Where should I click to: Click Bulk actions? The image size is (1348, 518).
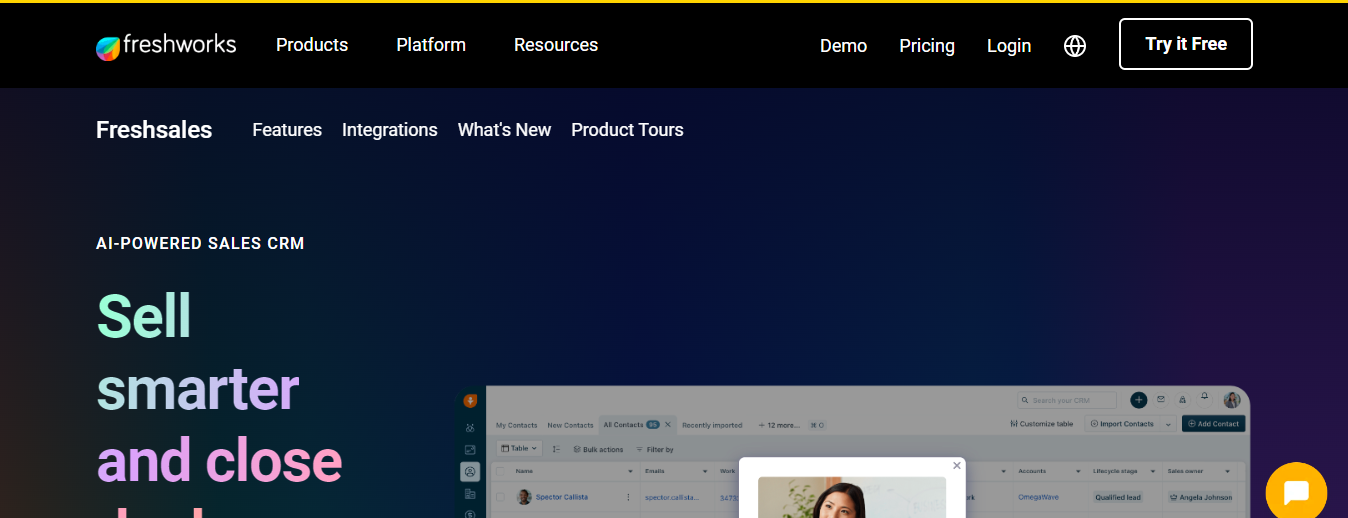tap(598, 449)
